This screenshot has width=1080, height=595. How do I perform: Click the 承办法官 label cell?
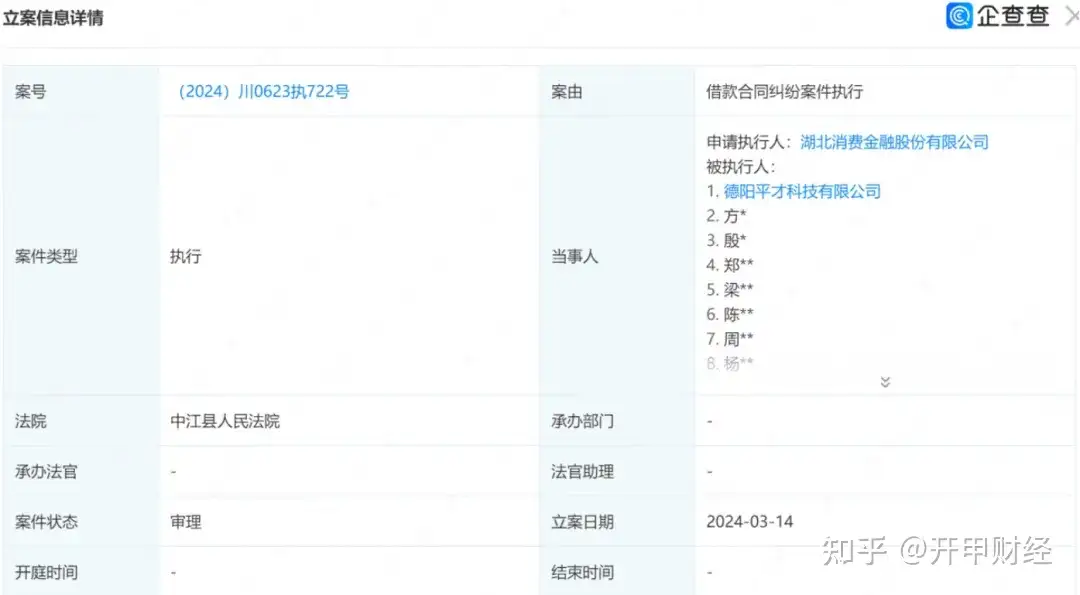[x=81, y=472]
